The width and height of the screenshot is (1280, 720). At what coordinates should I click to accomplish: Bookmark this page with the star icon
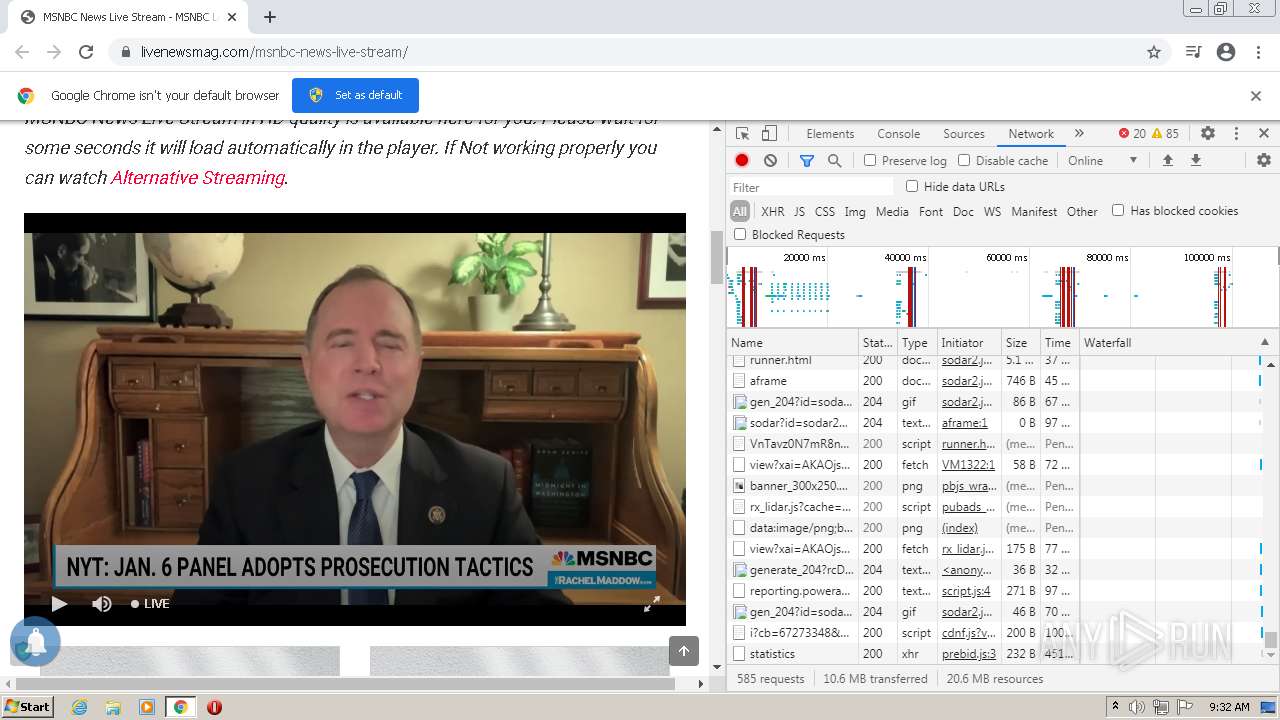1154,52
